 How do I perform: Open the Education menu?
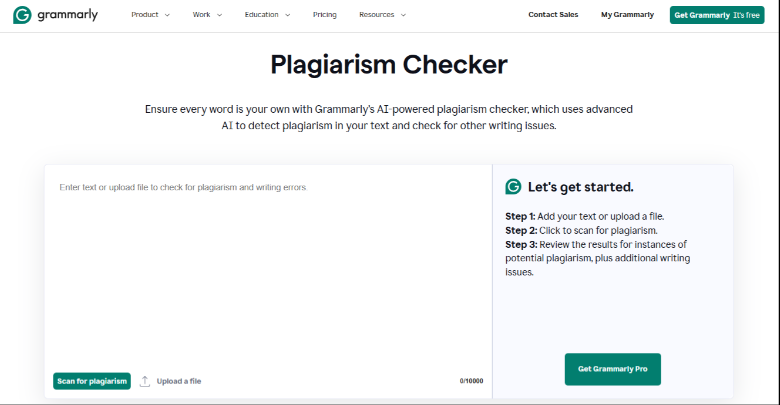click(x=262, y=15)
